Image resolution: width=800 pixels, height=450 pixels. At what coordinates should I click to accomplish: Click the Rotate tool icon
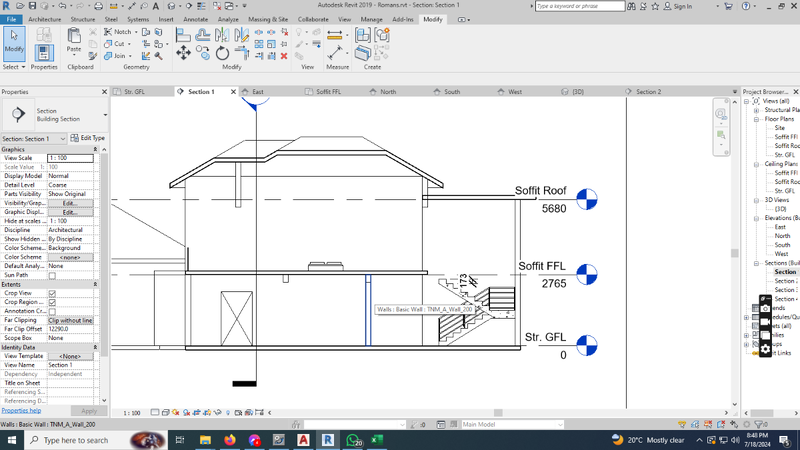[x=223, y=54]
